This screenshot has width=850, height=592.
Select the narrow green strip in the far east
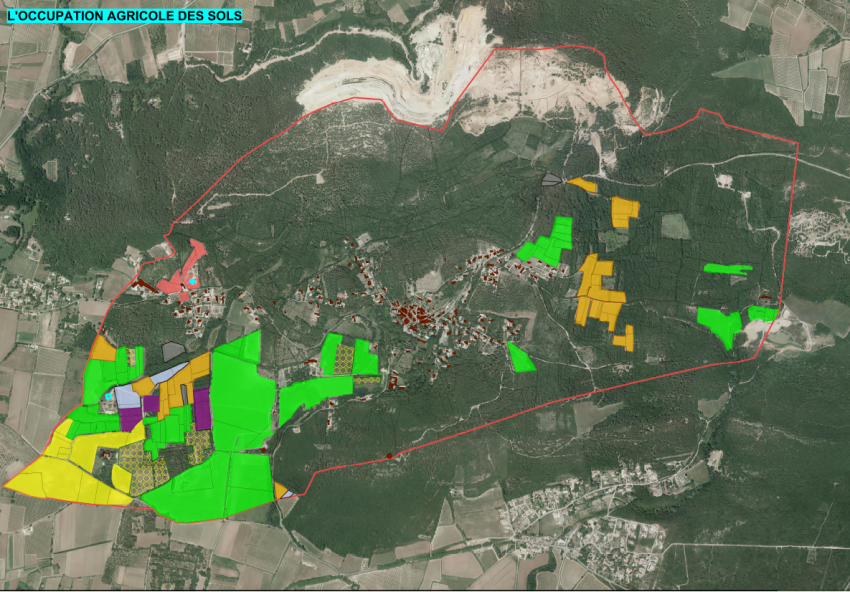tap(727, 268)
